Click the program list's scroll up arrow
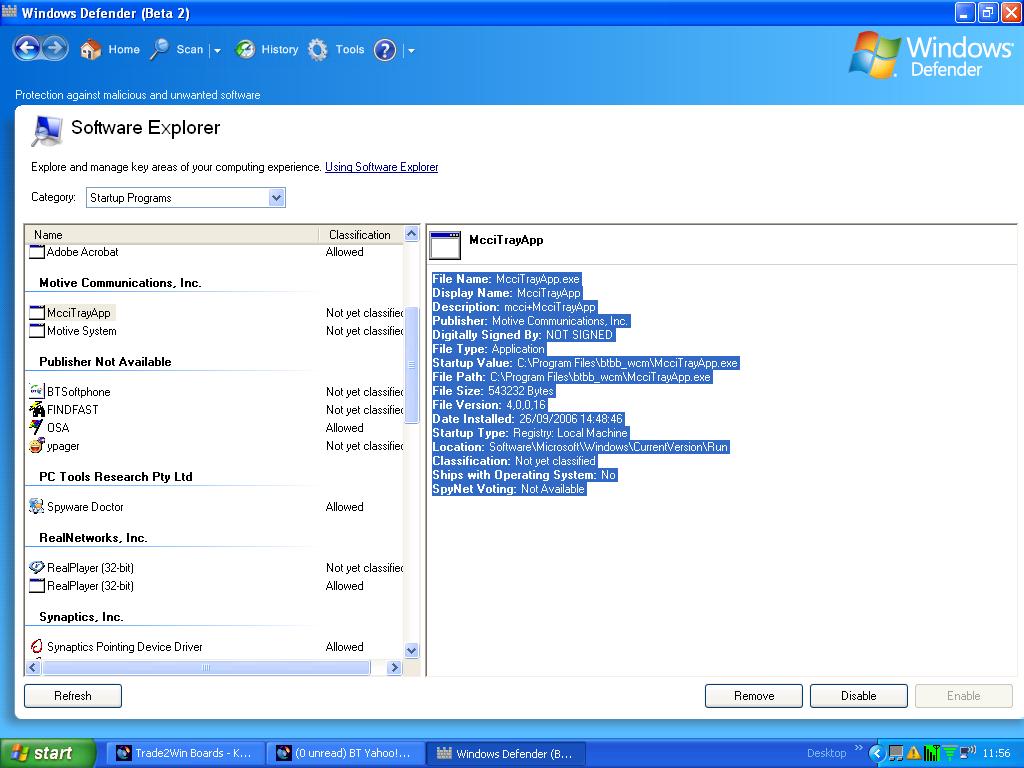 tap(411, 234)
